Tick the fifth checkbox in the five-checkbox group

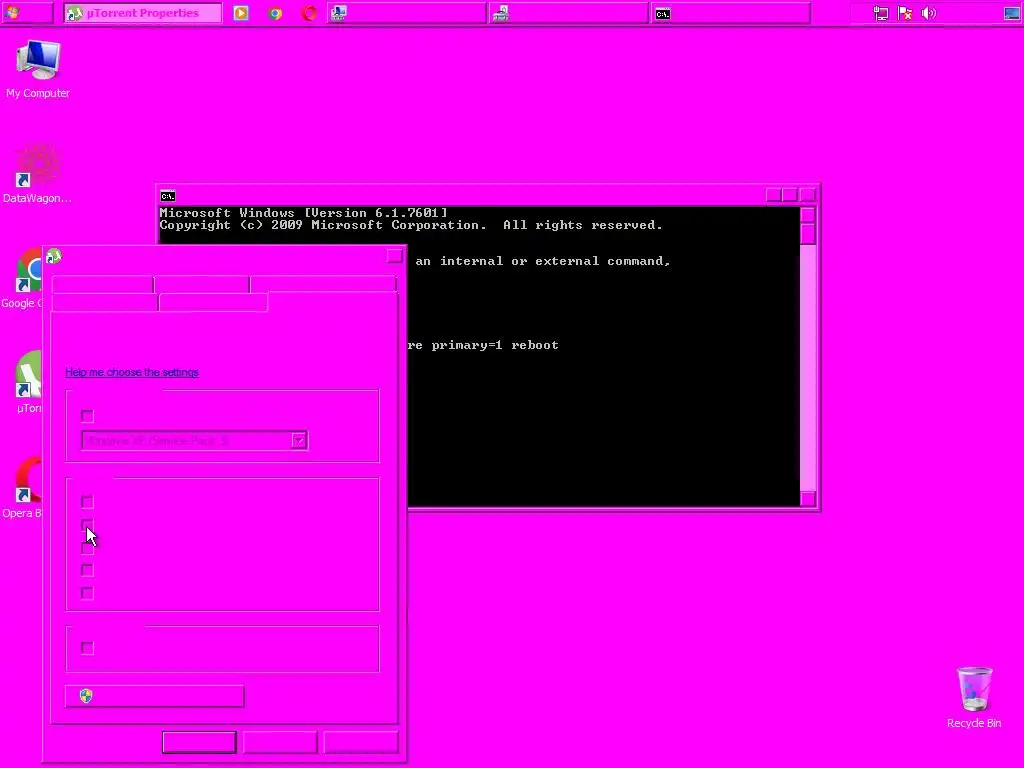[88, 593]
